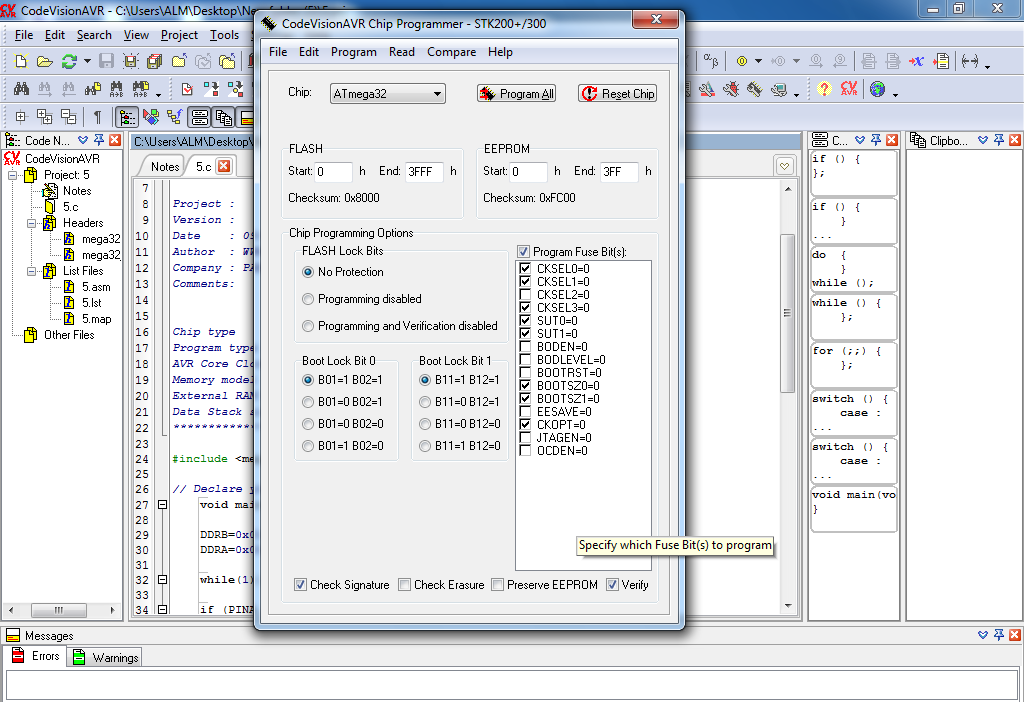Screen dimensions: 1024x702
Task: Open 5.asm in the project tree
Action: tap(96, 287)
